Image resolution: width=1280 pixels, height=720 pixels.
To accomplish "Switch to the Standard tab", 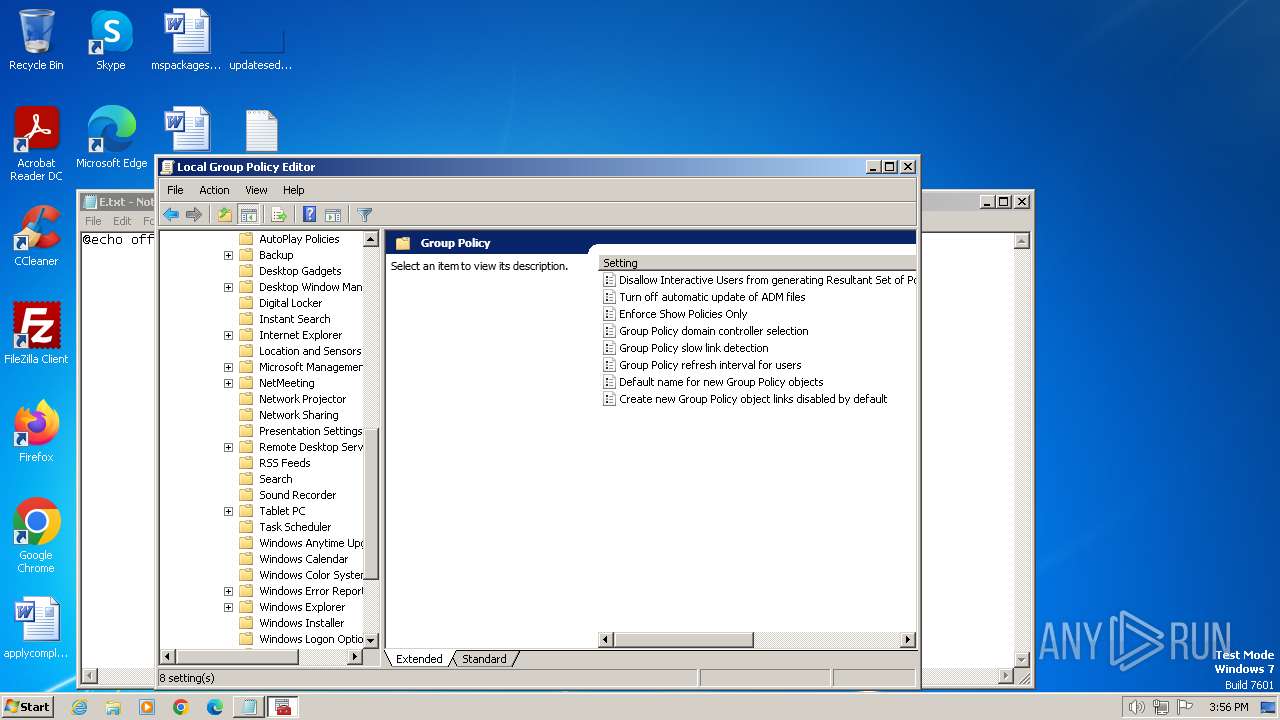I will (x=484, y=659).
